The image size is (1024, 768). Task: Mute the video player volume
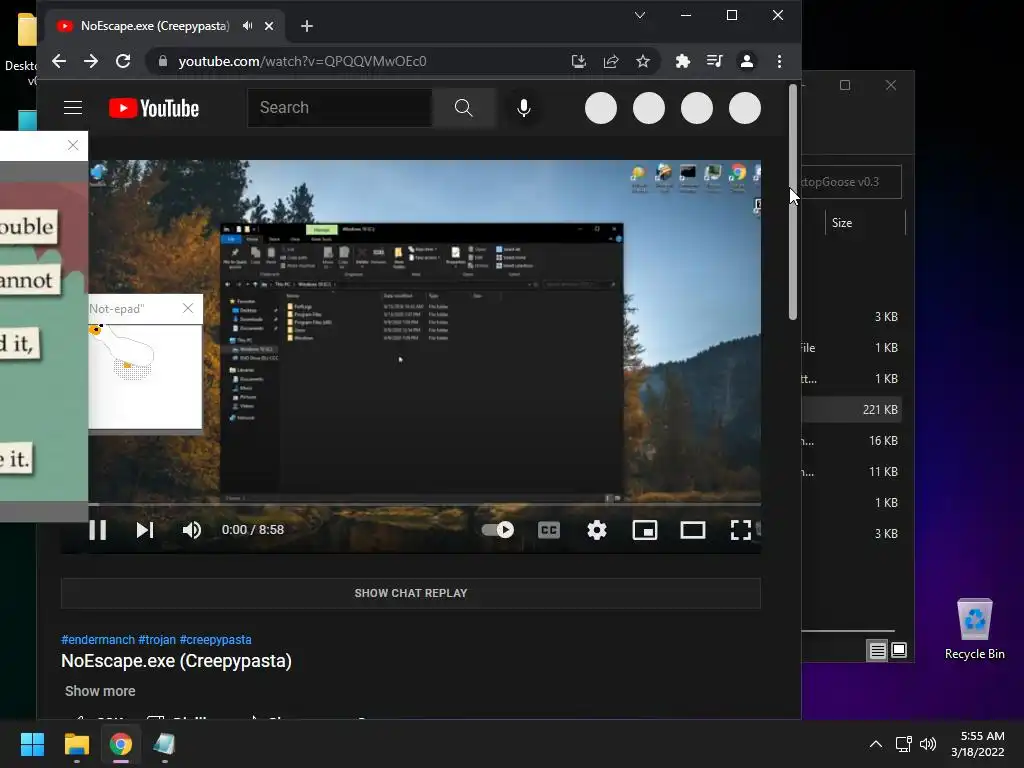tap(192, 530)
